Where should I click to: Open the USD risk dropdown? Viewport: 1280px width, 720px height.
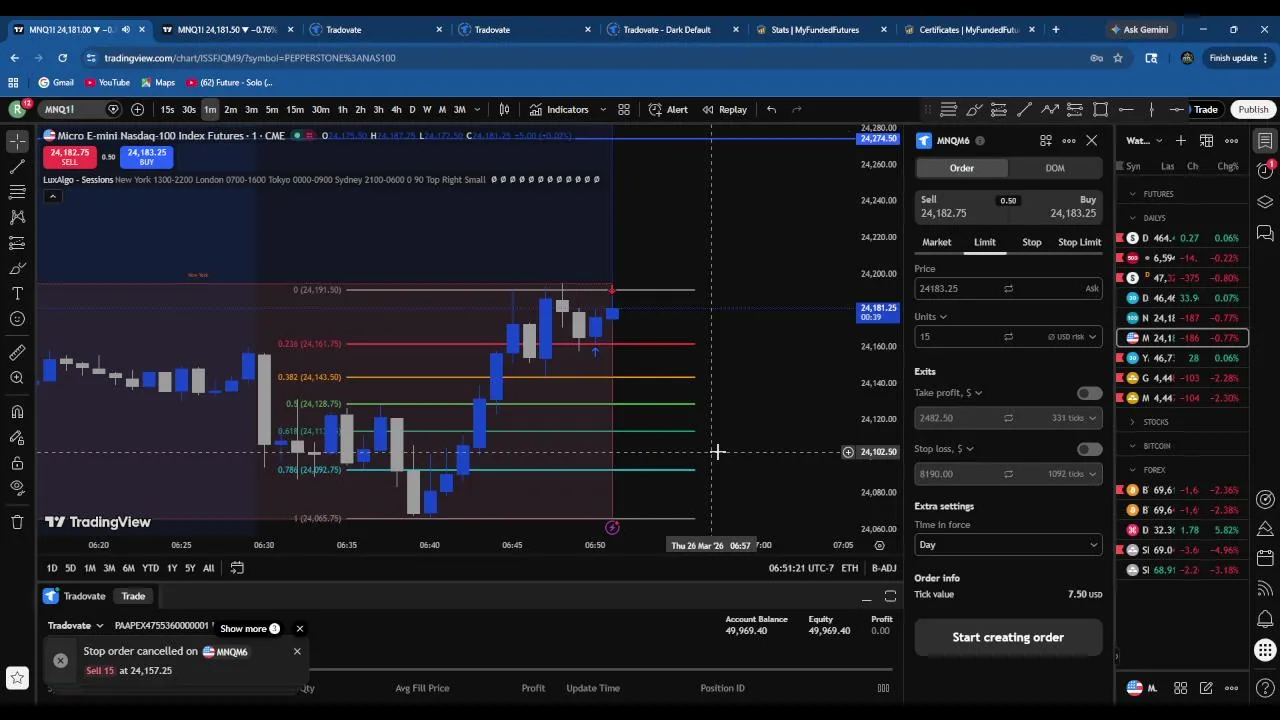point(1074,337)
